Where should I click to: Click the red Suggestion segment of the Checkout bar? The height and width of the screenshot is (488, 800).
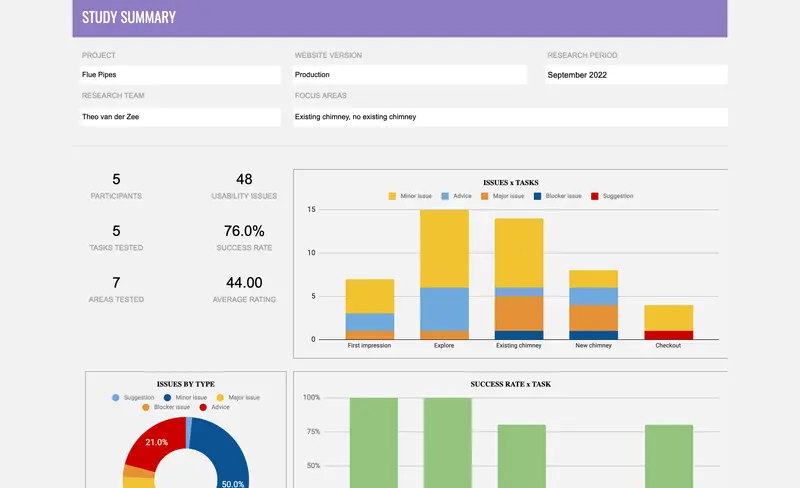point(669,335)
